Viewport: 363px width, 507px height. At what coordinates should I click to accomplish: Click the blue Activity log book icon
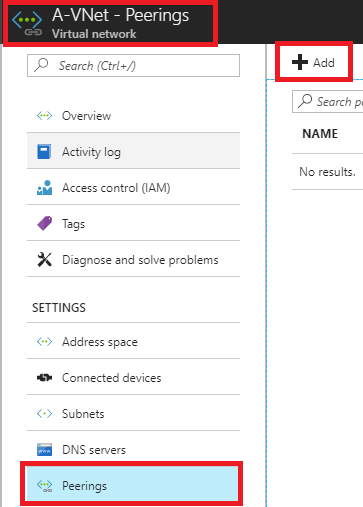pos(44,152)
